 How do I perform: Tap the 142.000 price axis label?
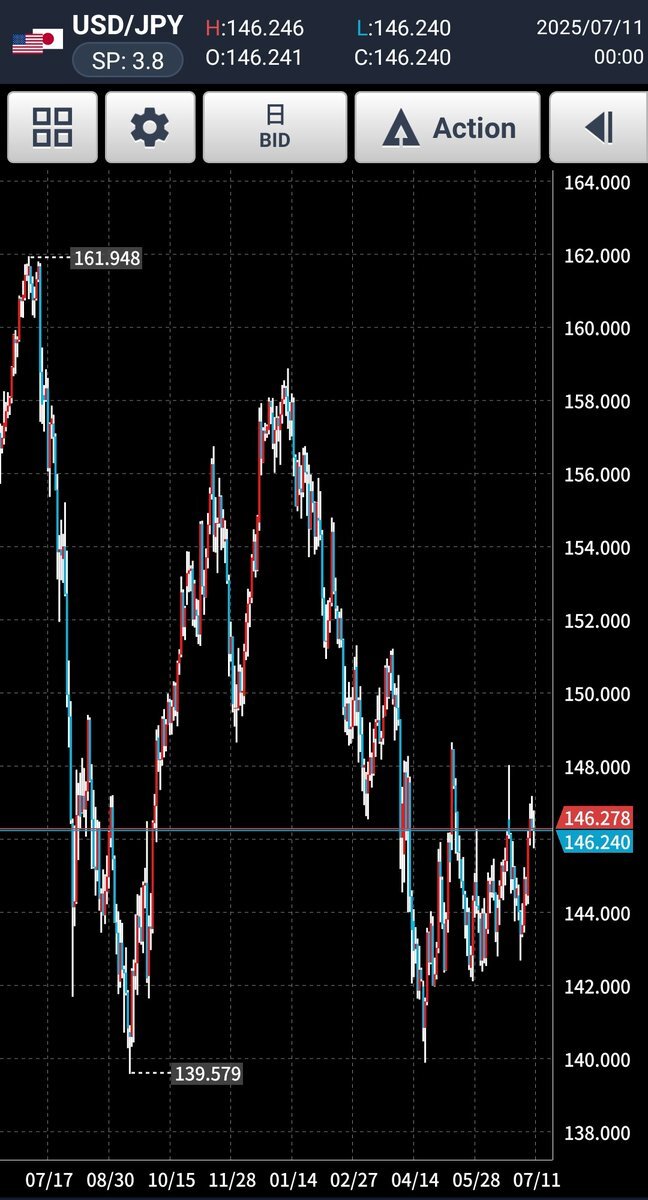point(597,987)
